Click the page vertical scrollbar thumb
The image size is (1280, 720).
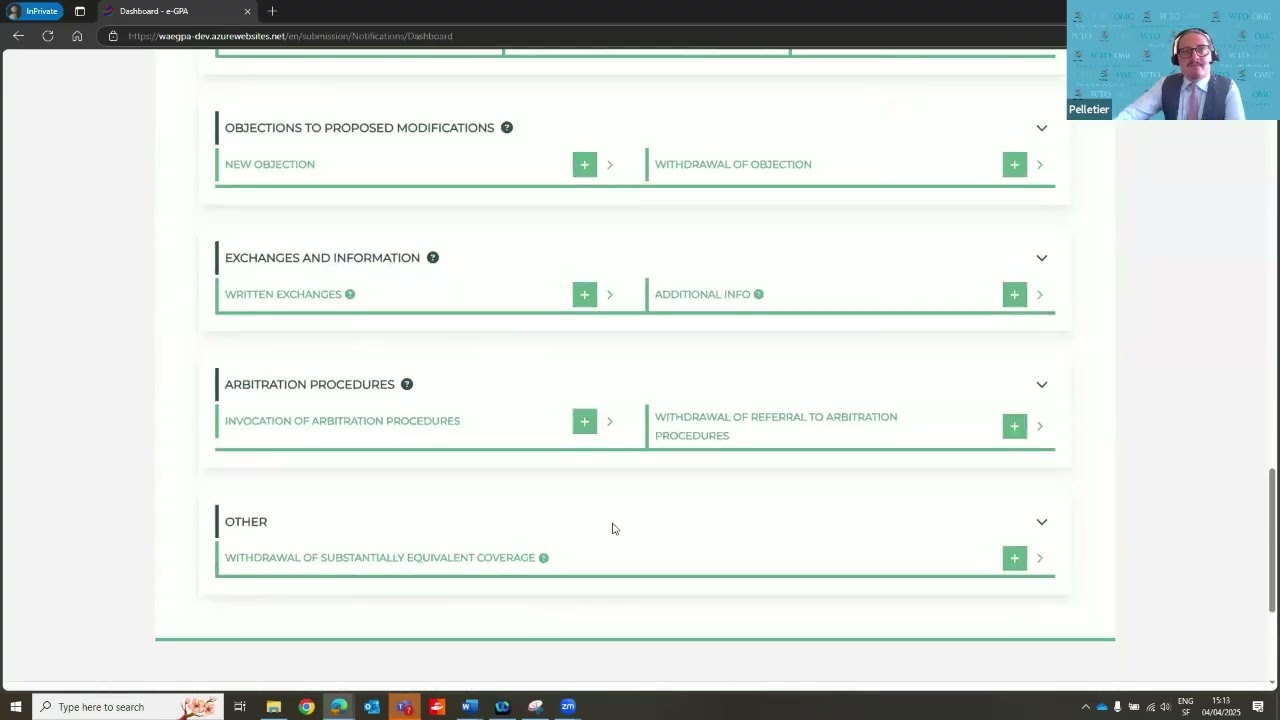1272,540
